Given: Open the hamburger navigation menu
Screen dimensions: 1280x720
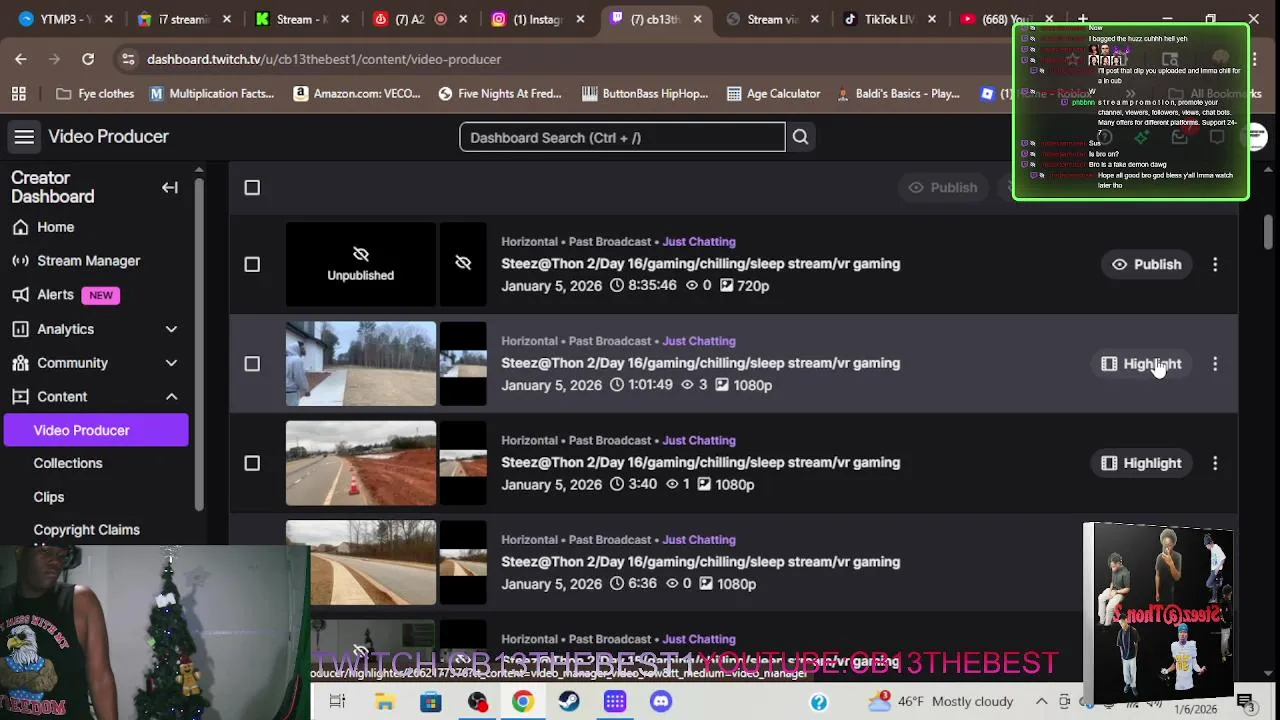Looking at the screenshot, I should tap(24, 137).
